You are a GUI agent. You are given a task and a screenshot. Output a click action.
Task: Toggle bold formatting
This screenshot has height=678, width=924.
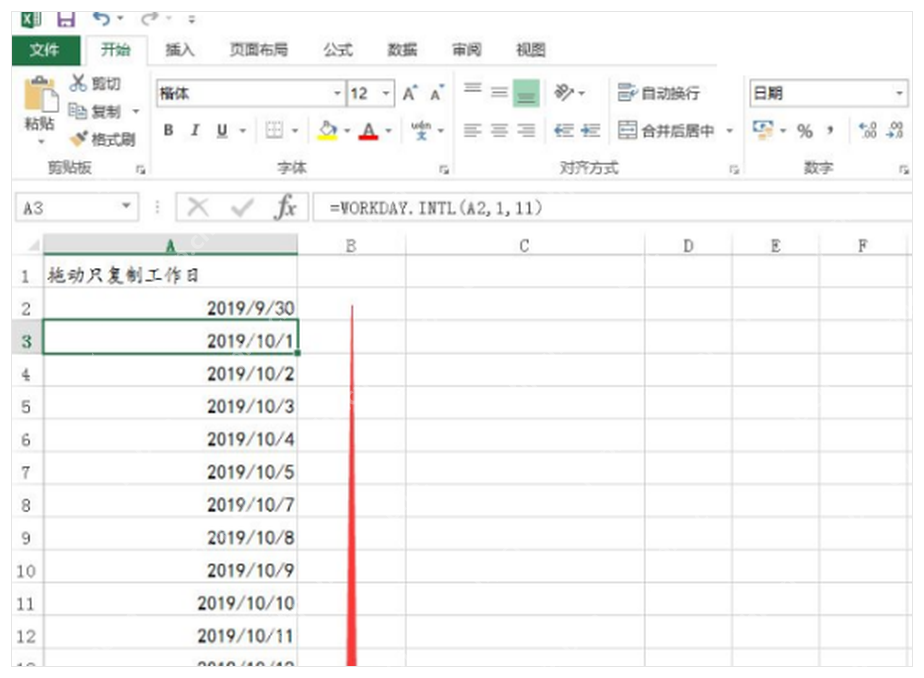[x=169, y=130]
